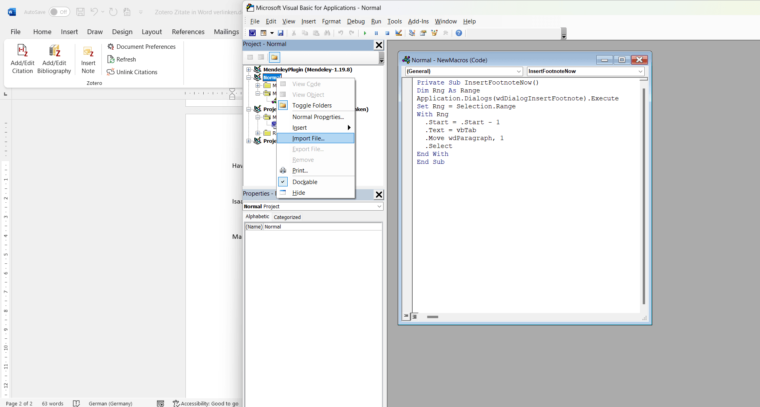The image size is (760, 407).
Task: Click the Properties Window toolbar icon
Action: (x=423, y=33)
